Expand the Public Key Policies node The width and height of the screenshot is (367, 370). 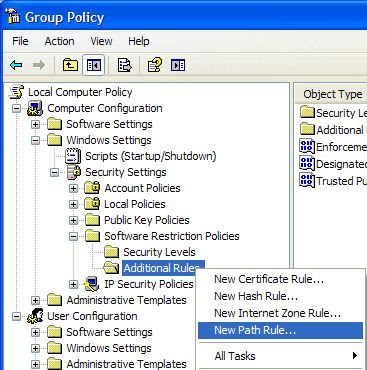[x=73, y=220]
